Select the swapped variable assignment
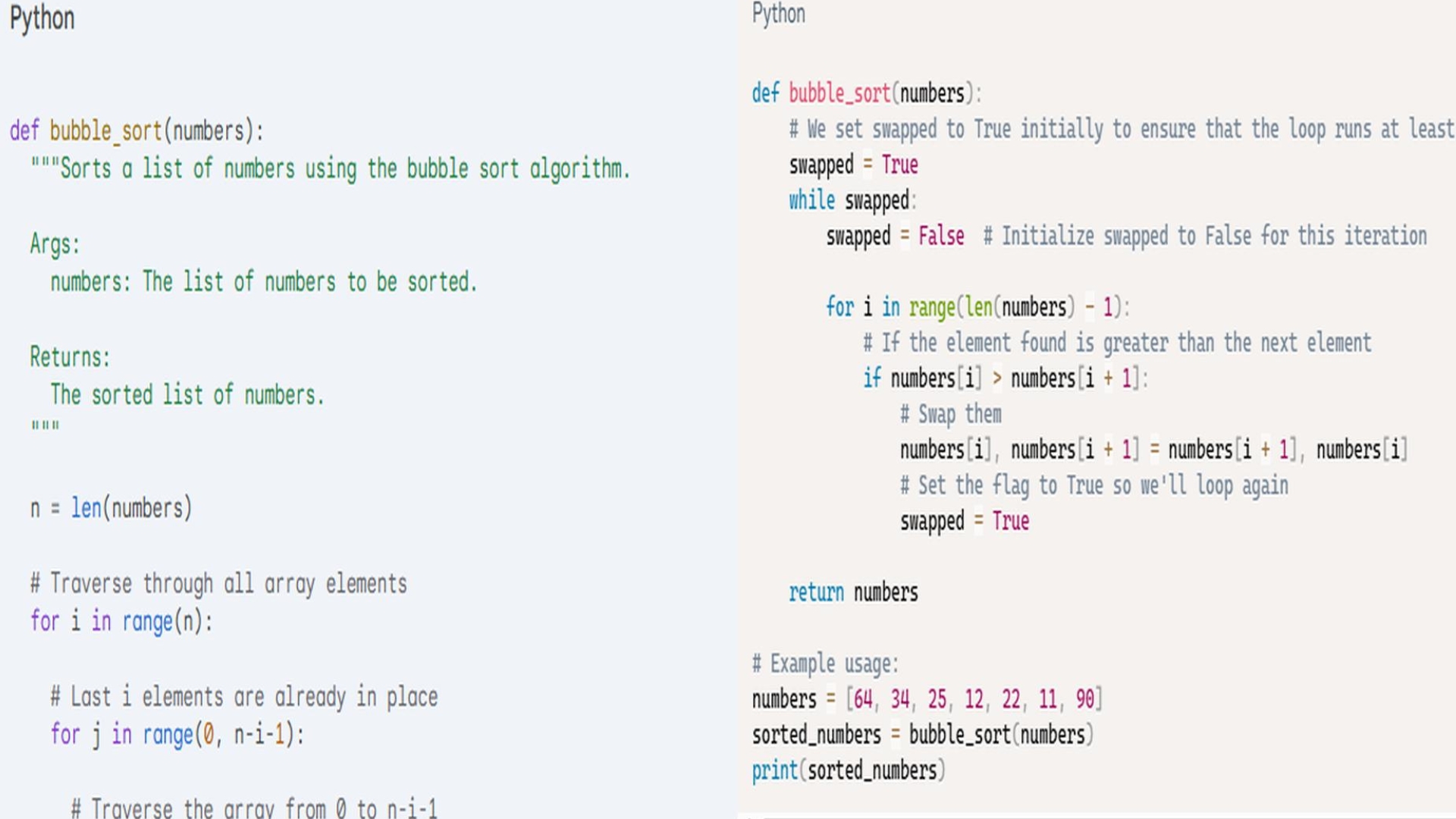Image resolution: width=1456 pixels, height=819 pixels. click(x=853, y=165)
